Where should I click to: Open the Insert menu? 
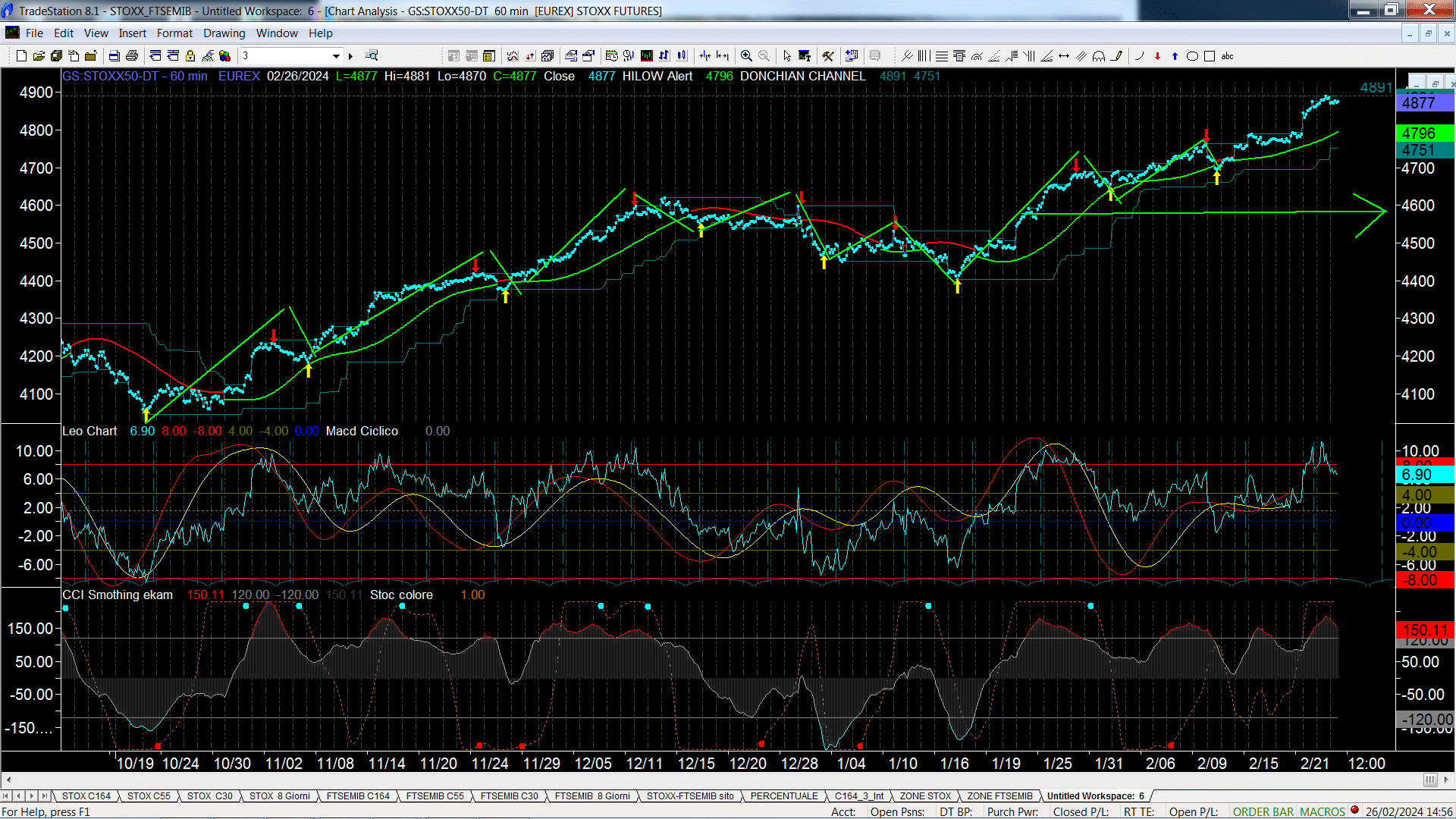coord(132,33)
